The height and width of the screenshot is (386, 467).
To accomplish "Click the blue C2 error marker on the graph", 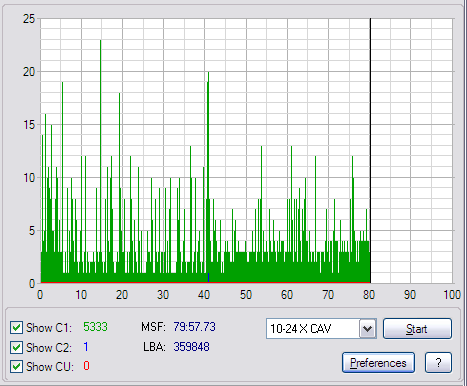I will point(208,277).
